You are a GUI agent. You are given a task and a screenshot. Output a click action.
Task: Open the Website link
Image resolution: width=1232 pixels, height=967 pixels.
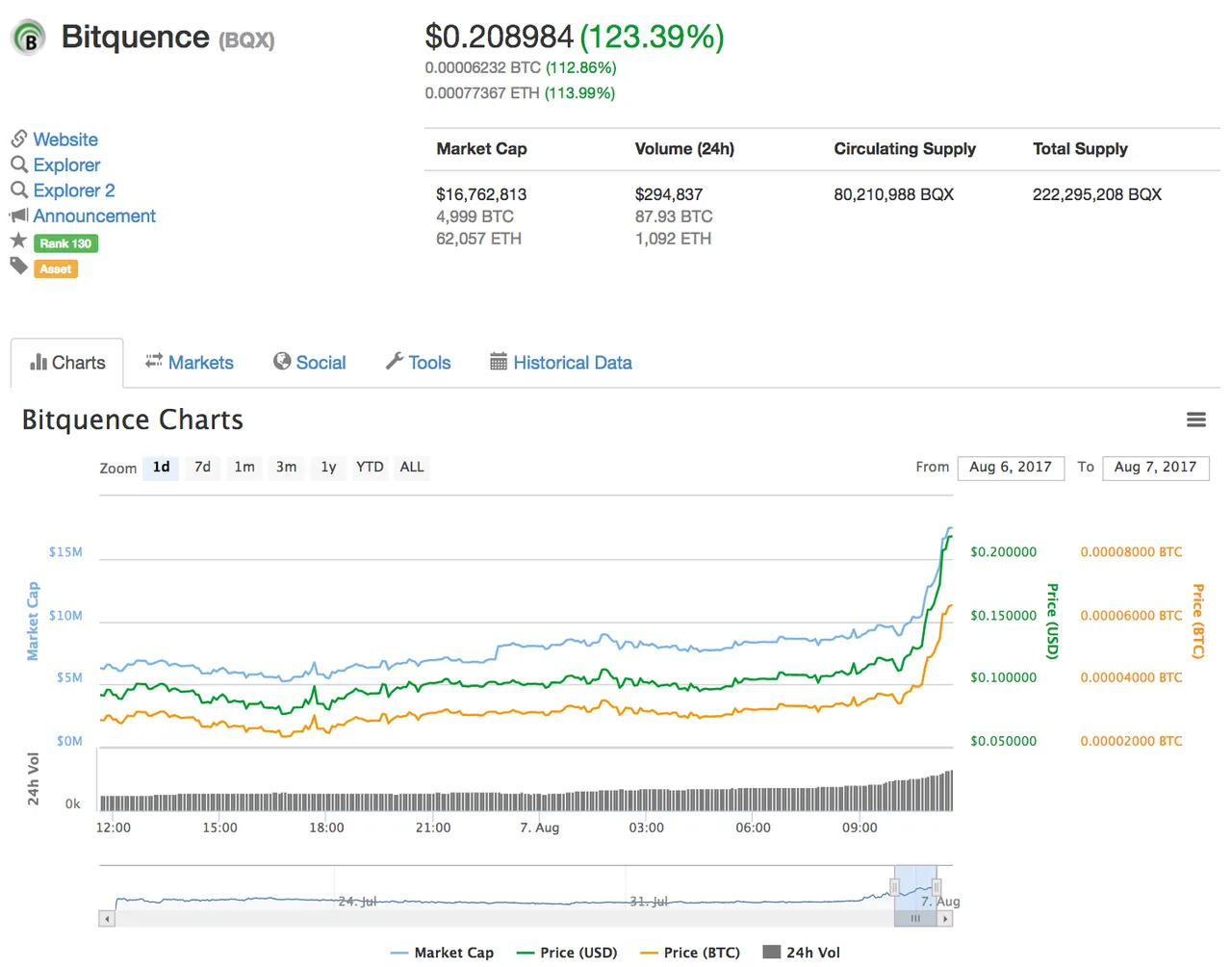[x=65, y=140]
